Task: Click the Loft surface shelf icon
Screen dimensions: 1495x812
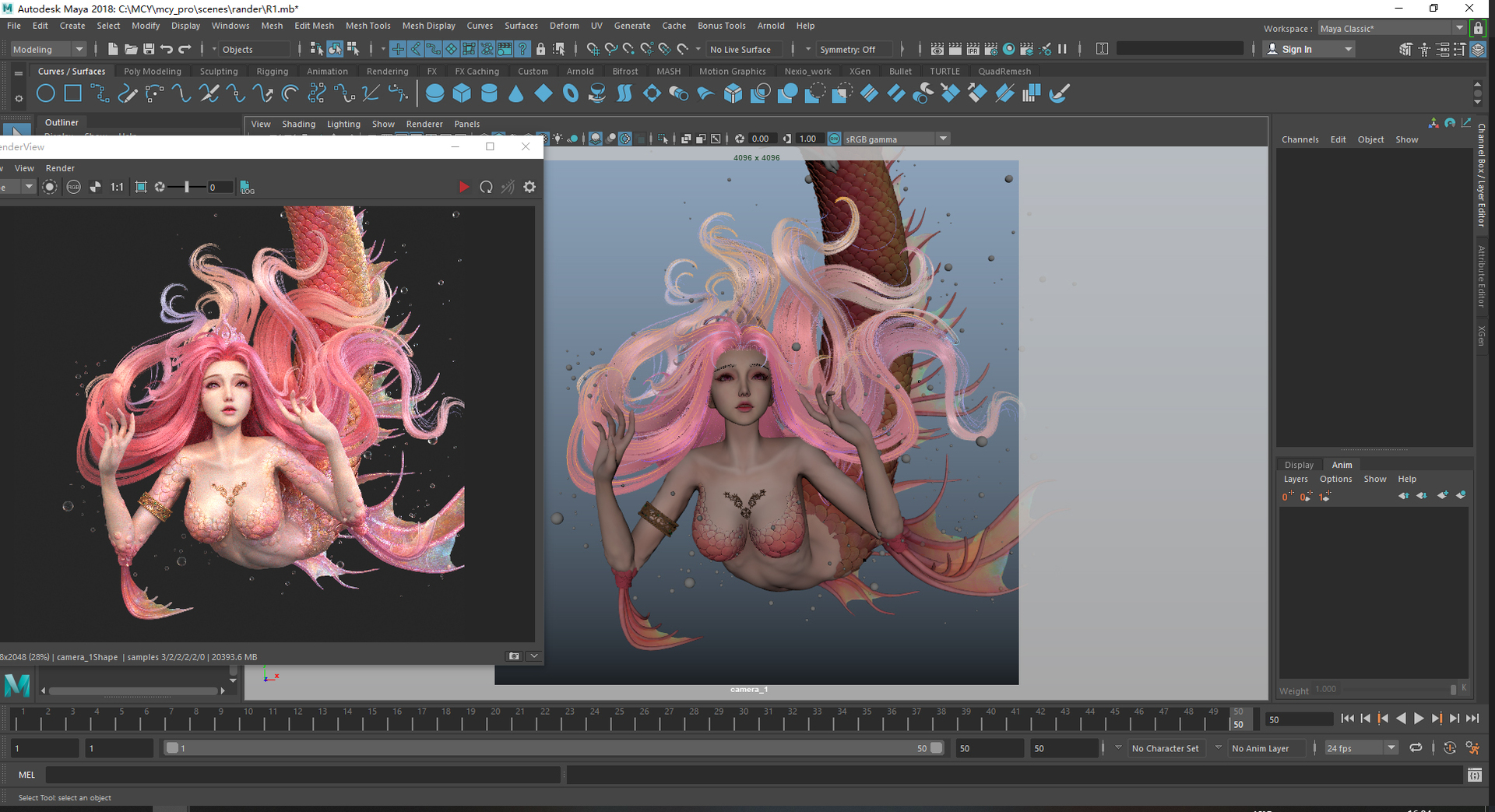Action: coord(624,94)
